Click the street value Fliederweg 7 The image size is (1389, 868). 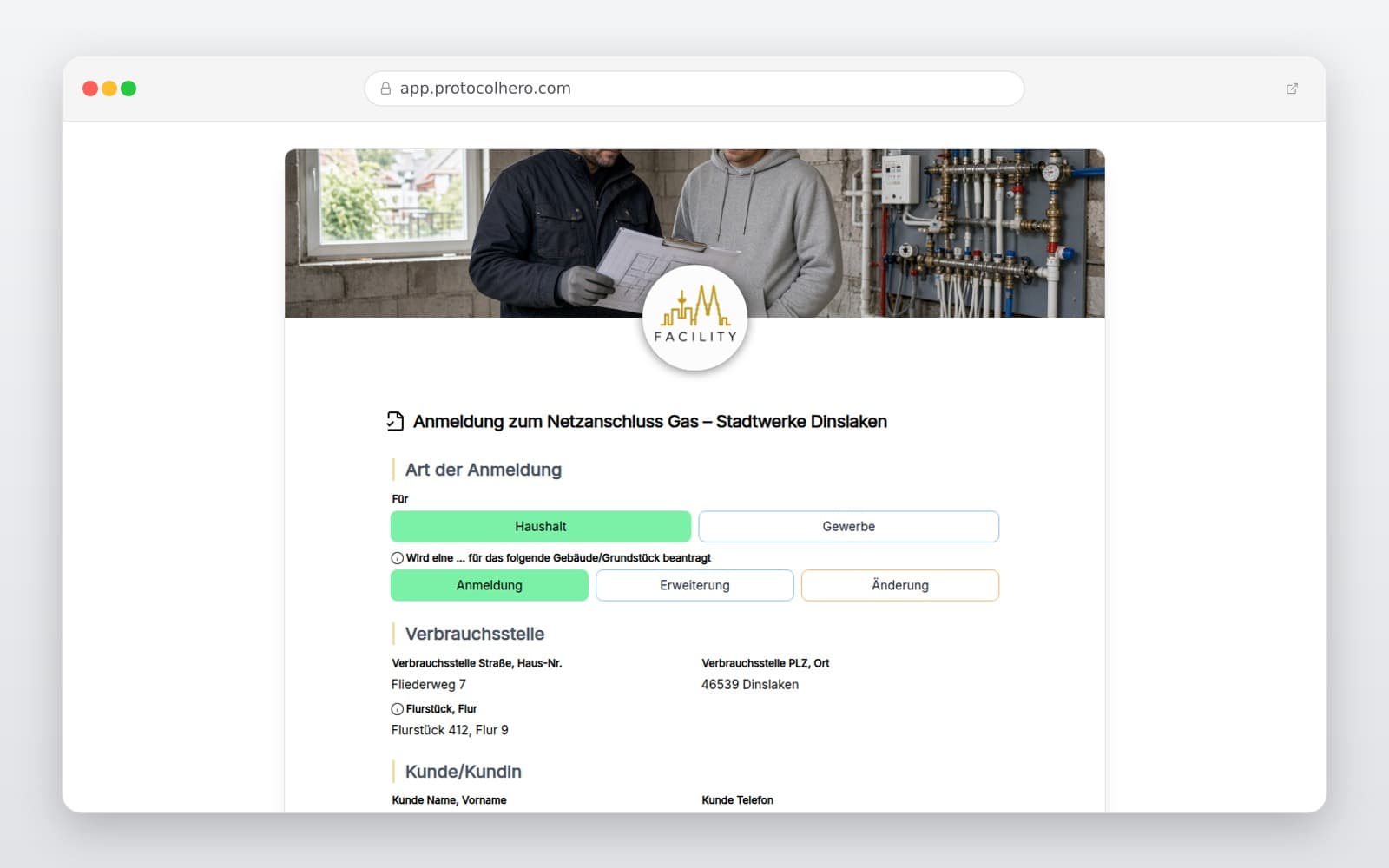[x=429, y=684]
